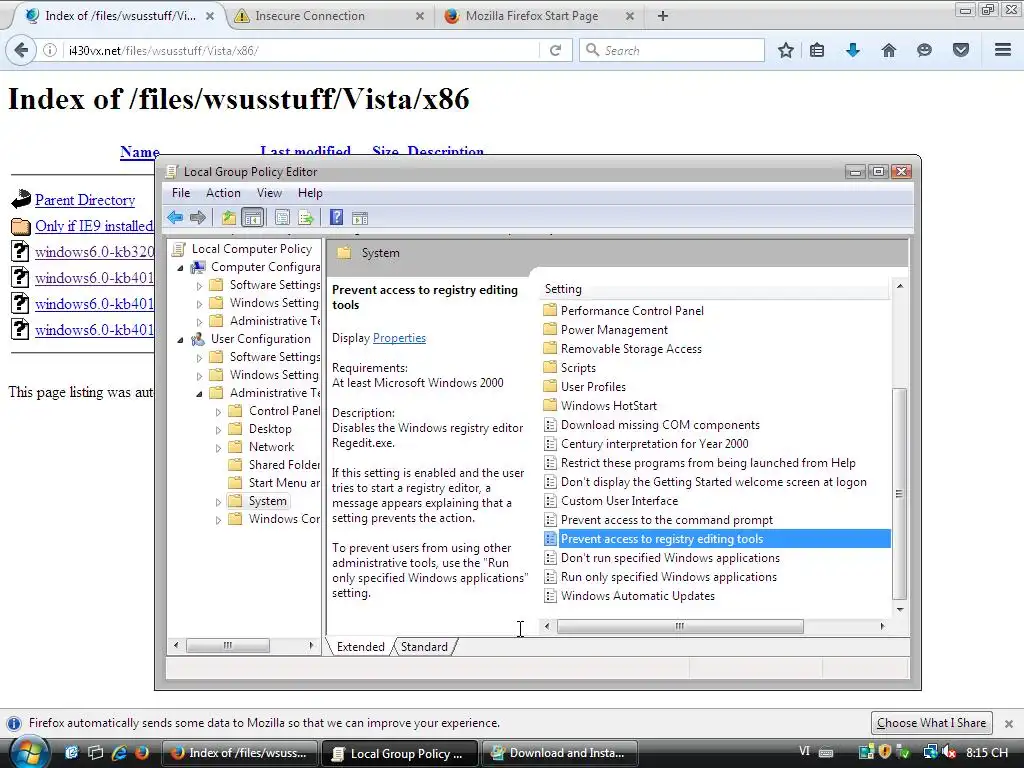Click the Properties toolbar icon

[x=282, y=217]
